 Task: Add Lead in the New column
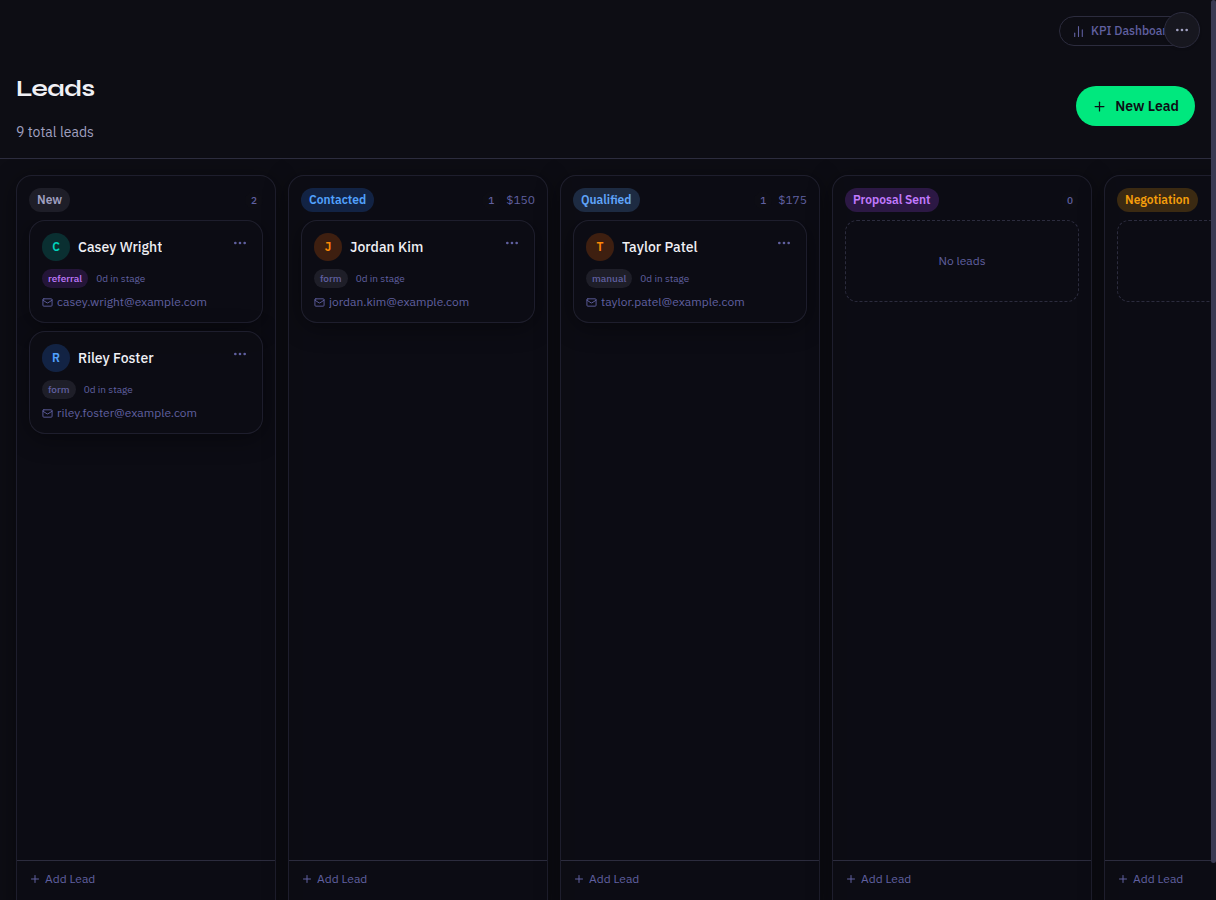click(62, 879)
